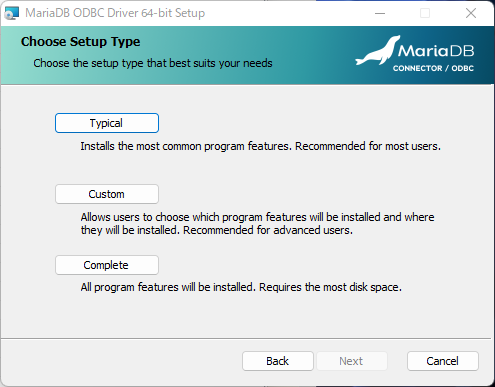
Task: Go to the previous step with Back
Action: coord(278,361)
